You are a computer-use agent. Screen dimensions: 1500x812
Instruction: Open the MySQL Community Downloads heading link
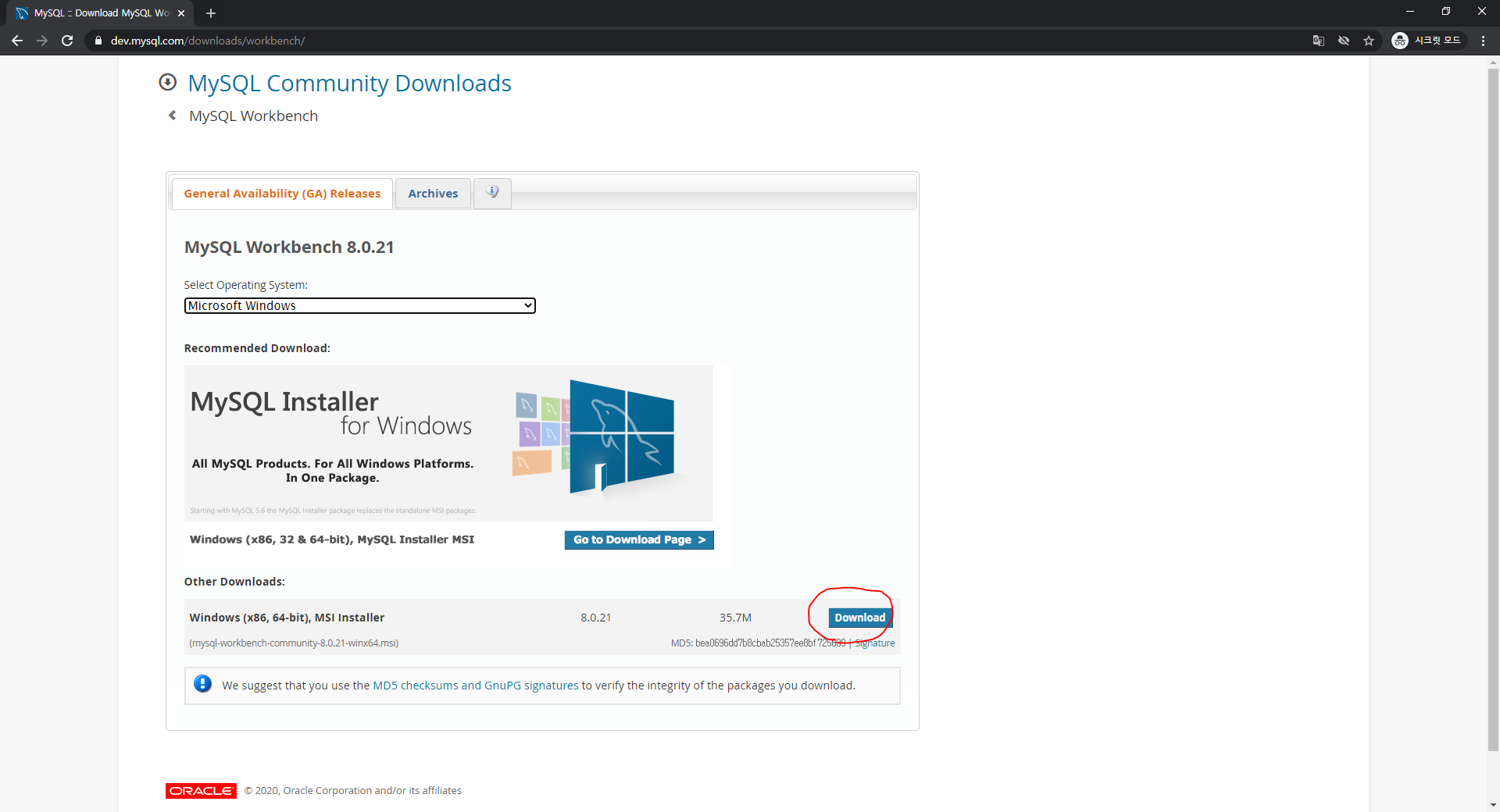tap(349, 83)
